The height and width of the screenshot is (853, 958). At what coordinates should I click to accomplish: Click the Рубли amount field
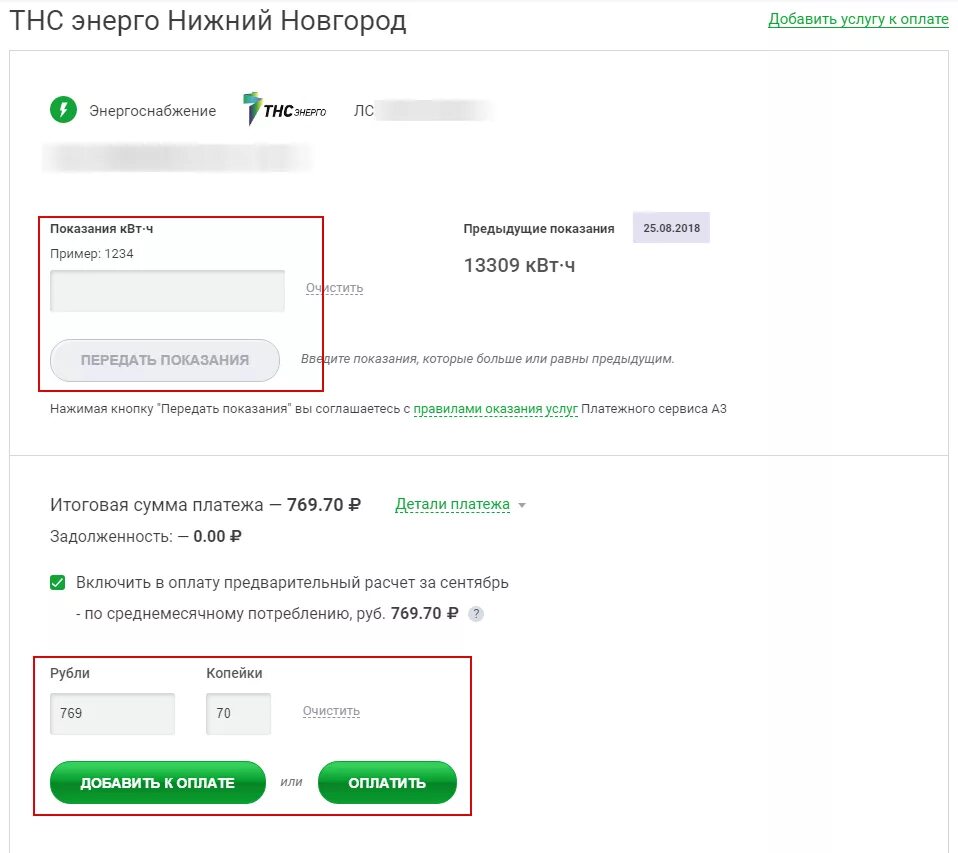(112, 713)
